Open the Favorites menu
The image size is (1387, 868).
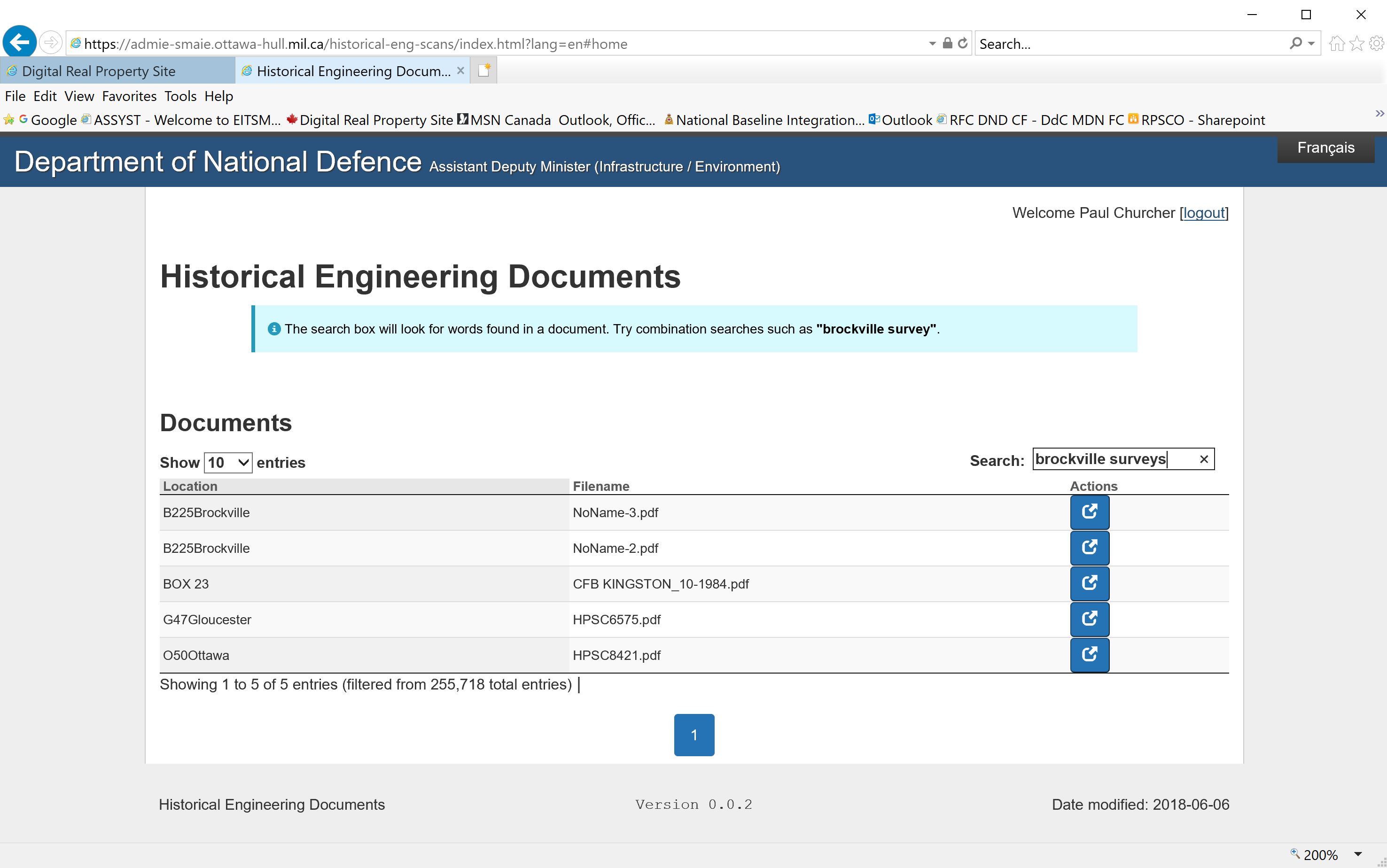(x=129, y=96)
